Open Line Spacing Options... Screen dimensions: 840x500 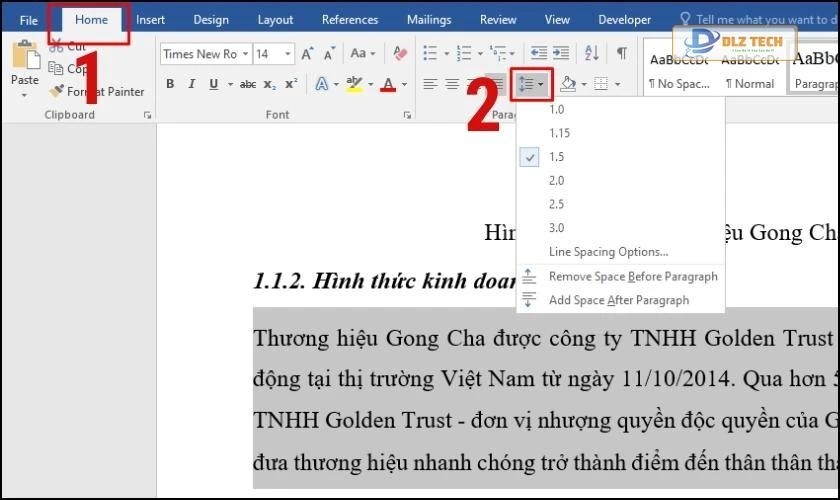608,252
